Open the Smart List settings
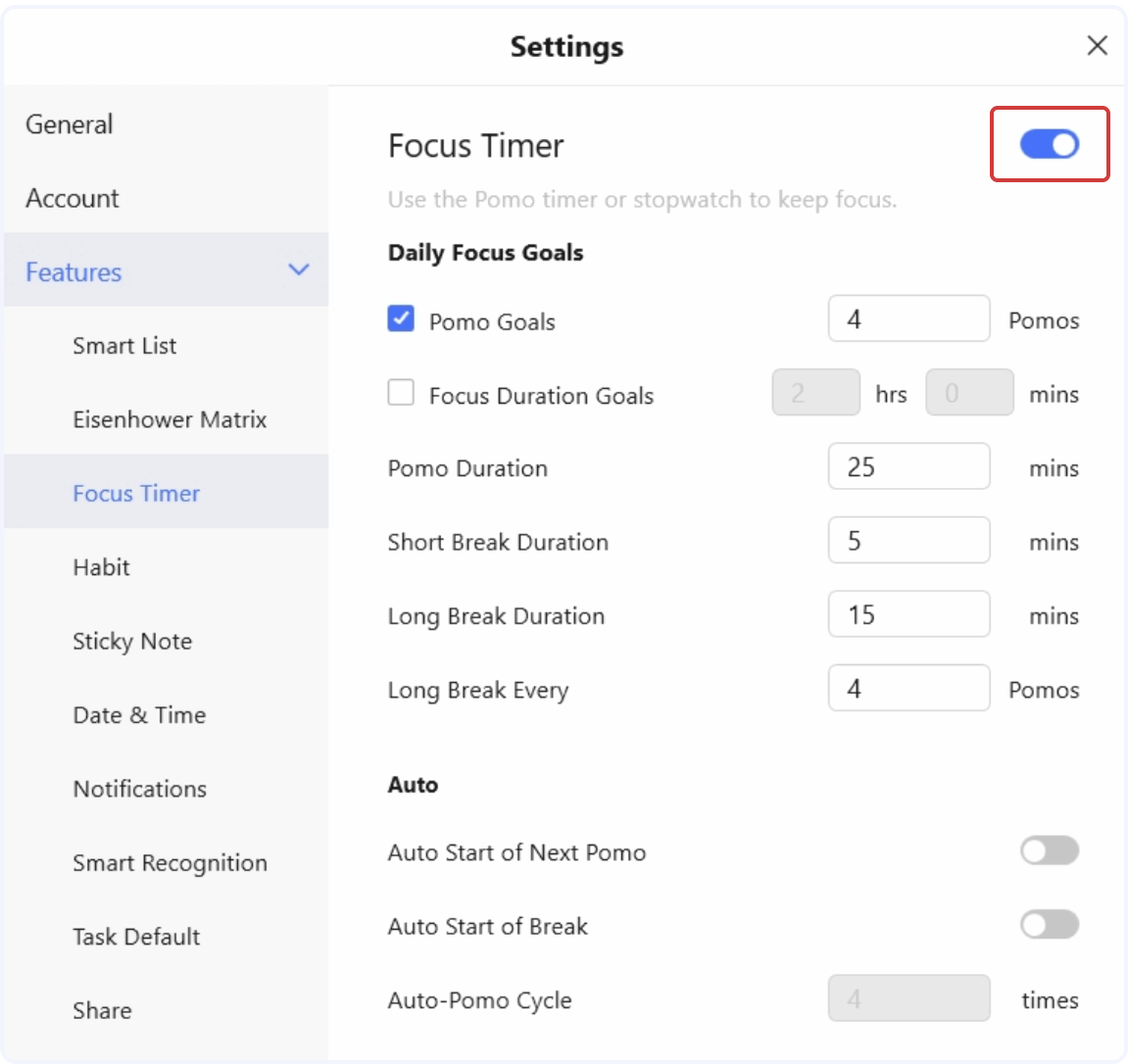Screen dimensions: 1128x1064 pos(124,345)
